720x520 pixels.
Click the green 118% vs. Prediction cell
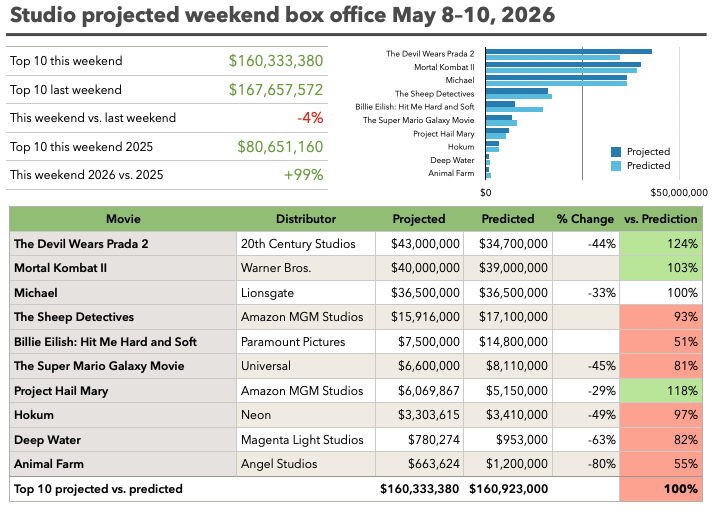coord(661,391)
